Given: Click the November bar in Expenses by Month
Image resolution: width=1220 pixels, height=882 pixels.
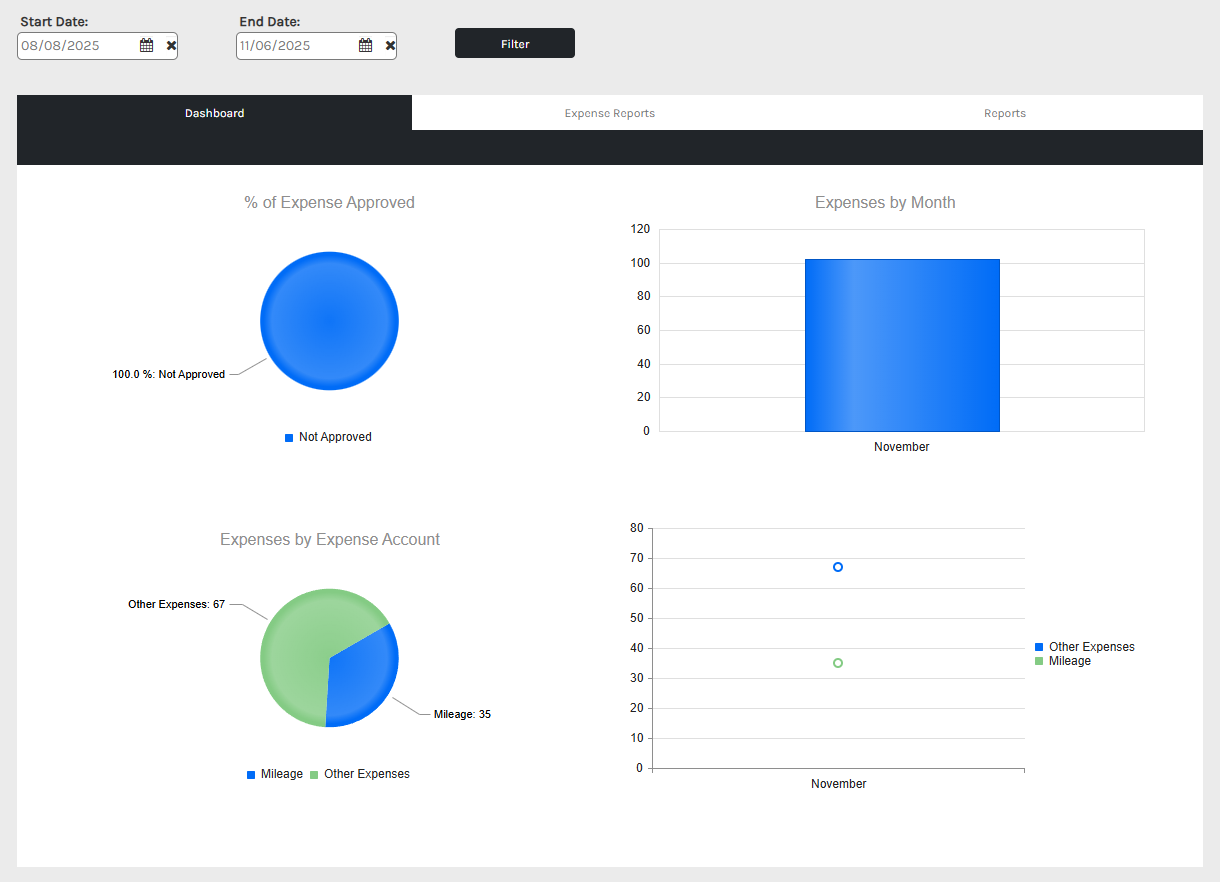Looking at the screenshot, I should 902,345.
